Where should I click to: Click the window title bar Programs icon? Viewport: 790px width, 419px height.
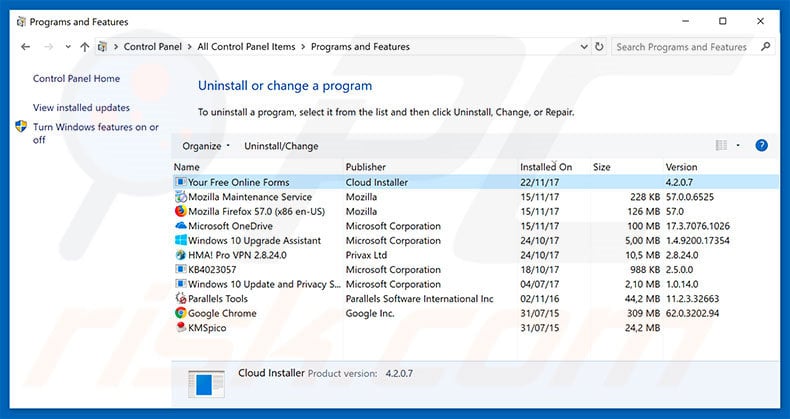[21, 22]
